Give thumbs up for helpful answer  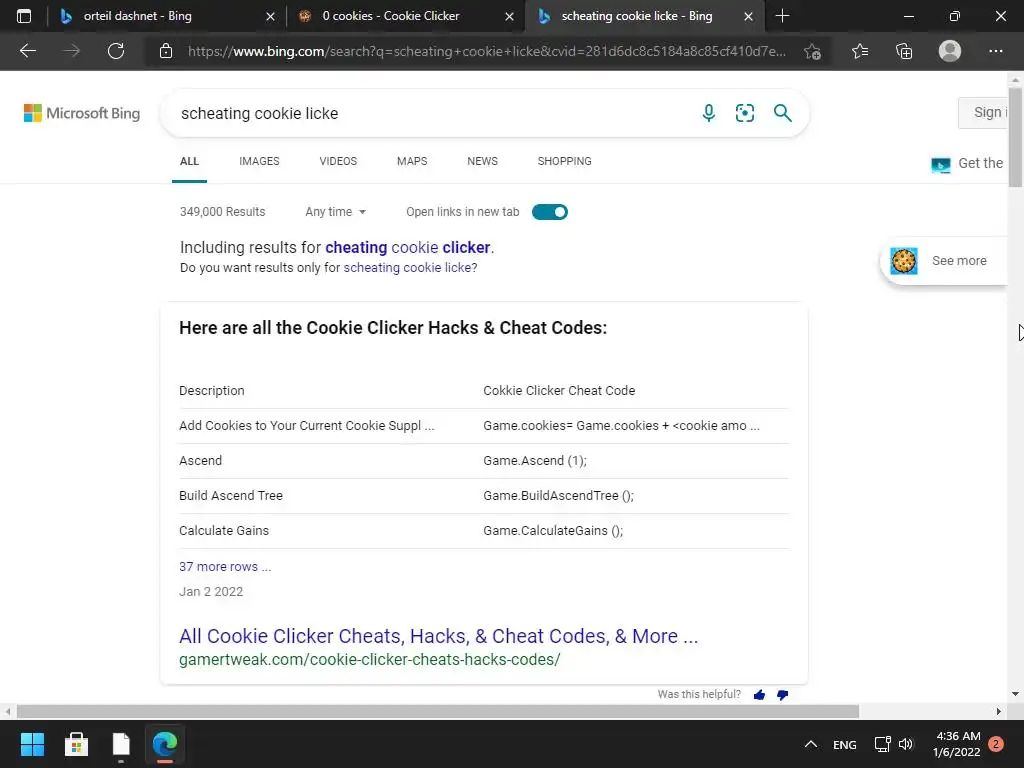[x=759, y=695]
